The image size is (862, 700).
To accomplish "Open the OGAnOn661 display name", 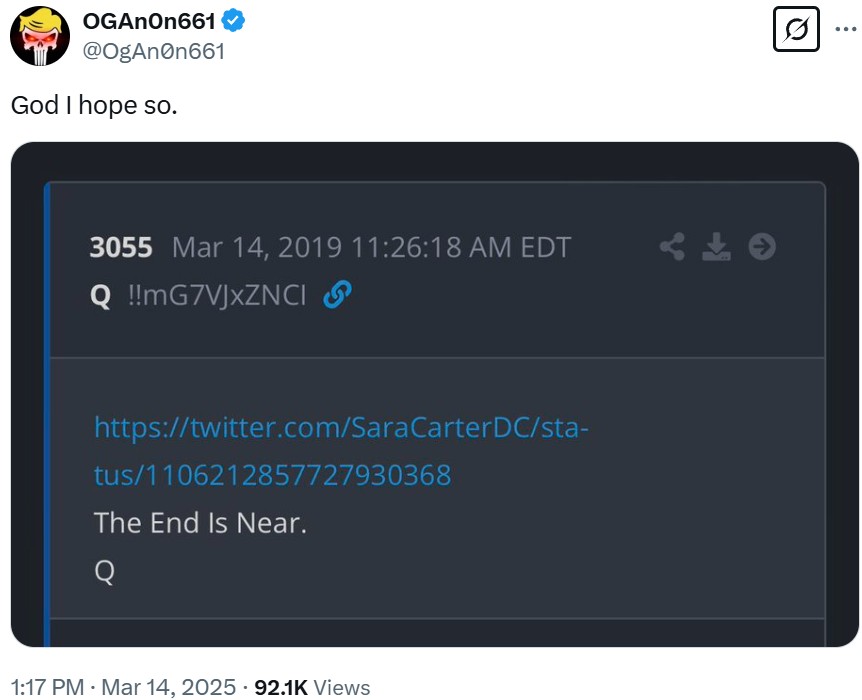I will tap(148, 21).
